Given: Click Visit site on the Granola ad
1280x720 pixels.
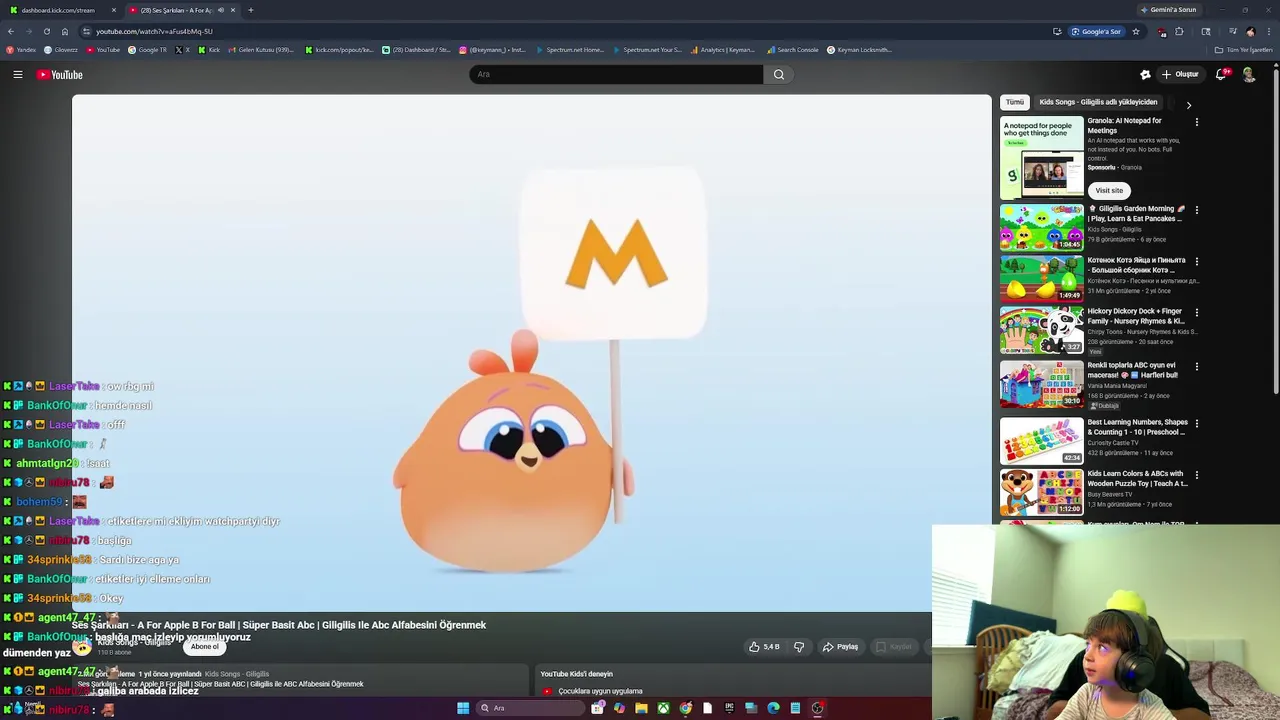Looking at the screenshot, I should (x=1109, y=190).
